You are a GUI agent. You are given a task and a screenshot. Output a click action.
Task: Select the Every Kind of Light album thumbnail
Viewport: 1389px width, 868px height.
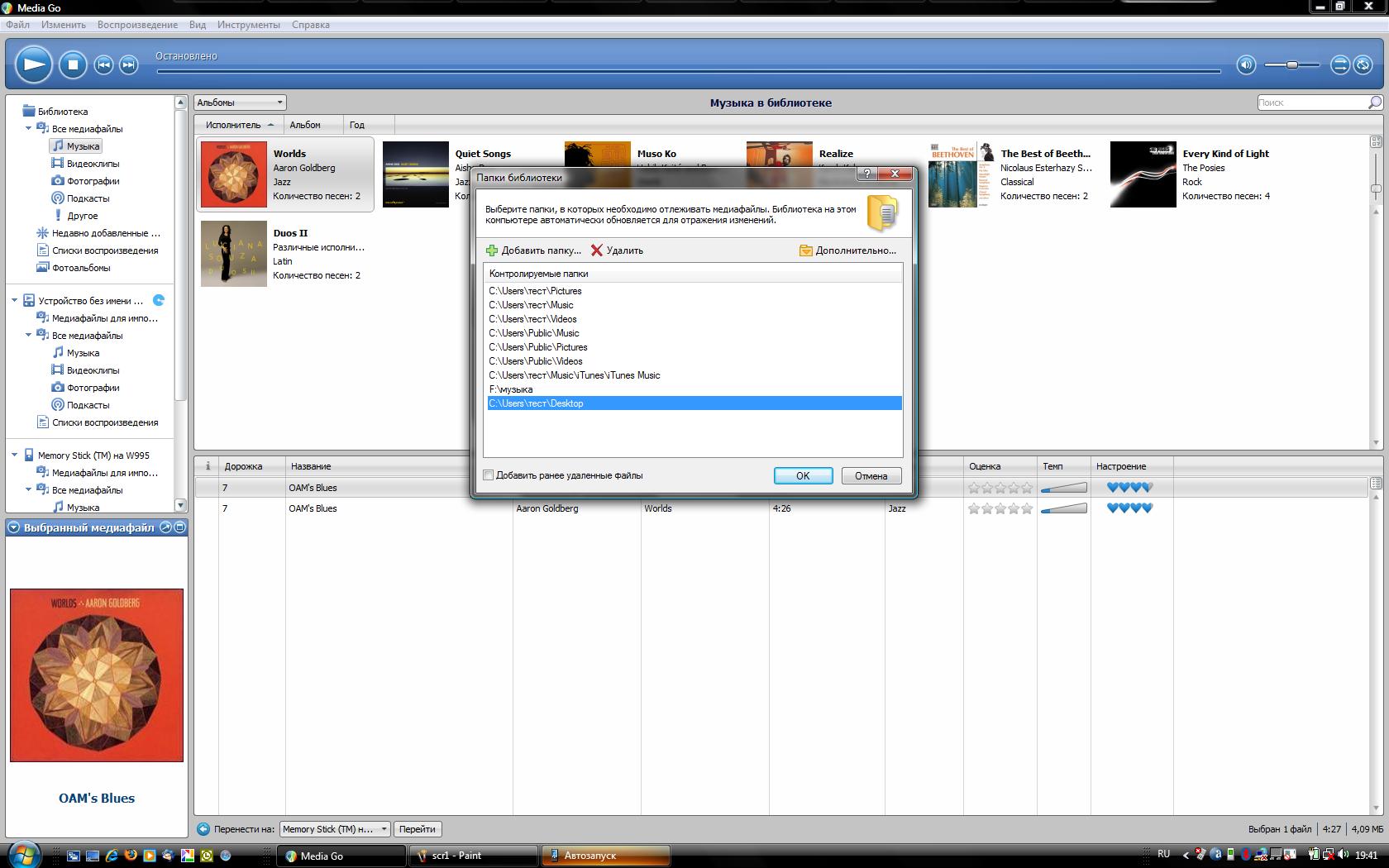click(x=1143, y=174)
